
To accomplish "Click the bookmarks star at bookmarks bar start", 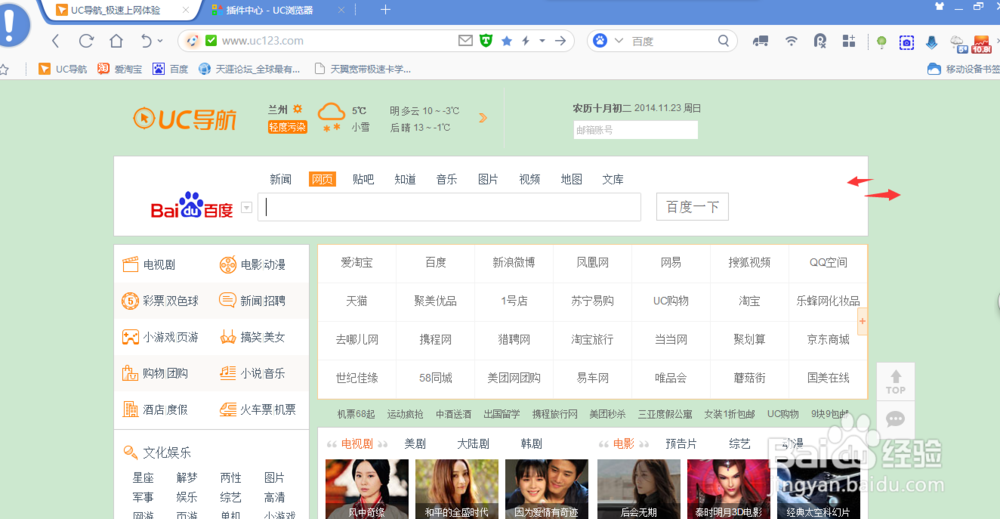I will (4, 69).
